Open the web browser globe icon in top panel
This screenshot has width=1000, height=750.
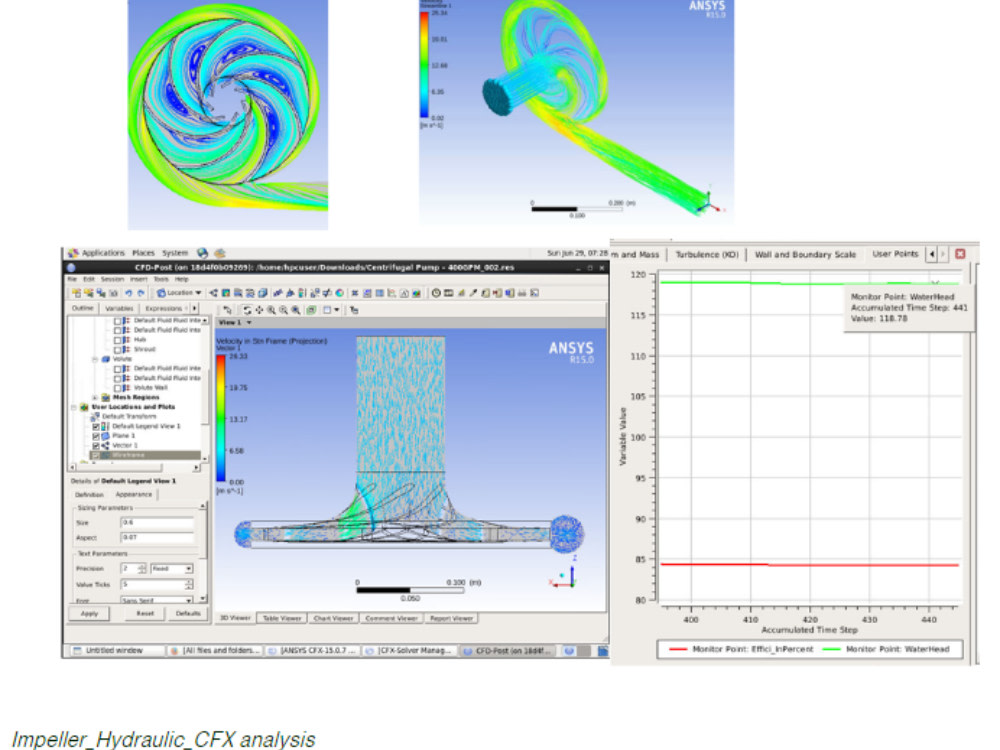click(202, 253)
